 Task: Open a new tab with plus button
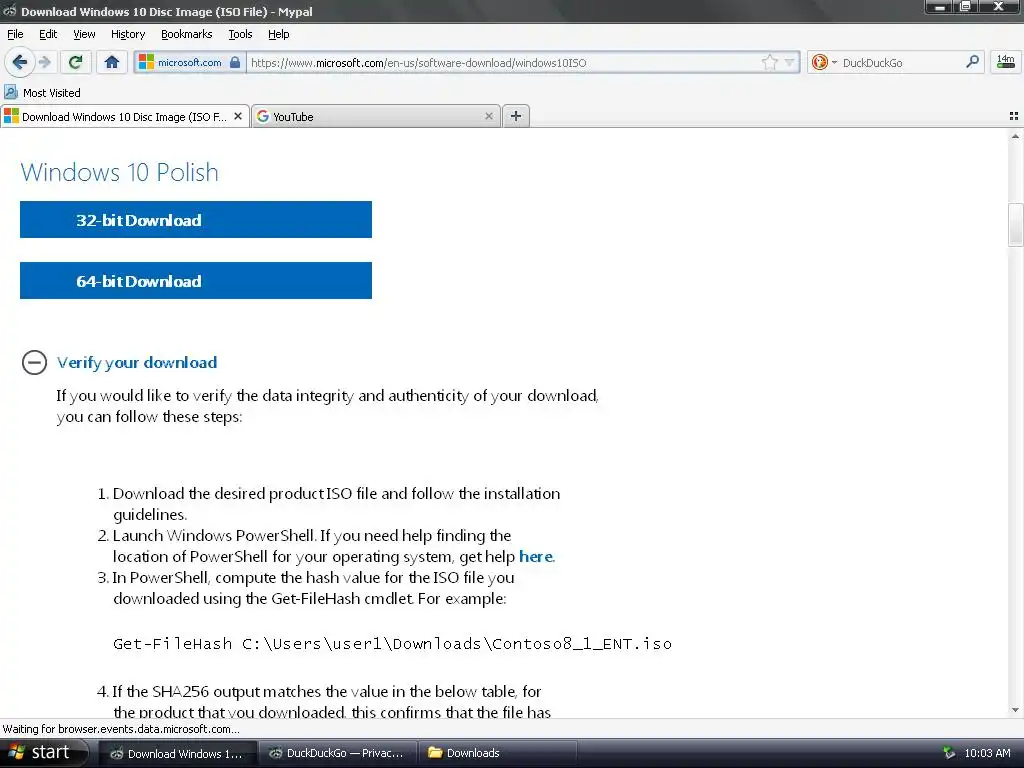point(516,116)
